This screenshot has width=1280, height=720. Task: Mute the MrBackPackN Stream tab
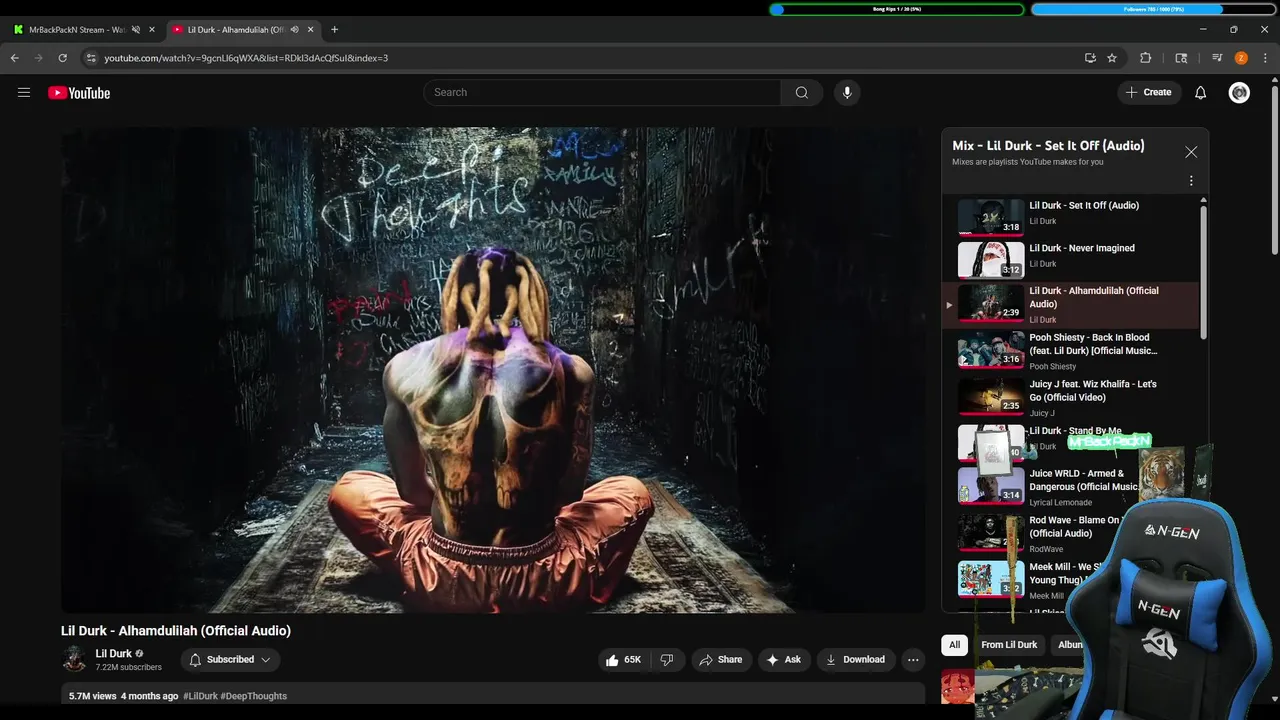pyautogui.click(x=136, y=30)
